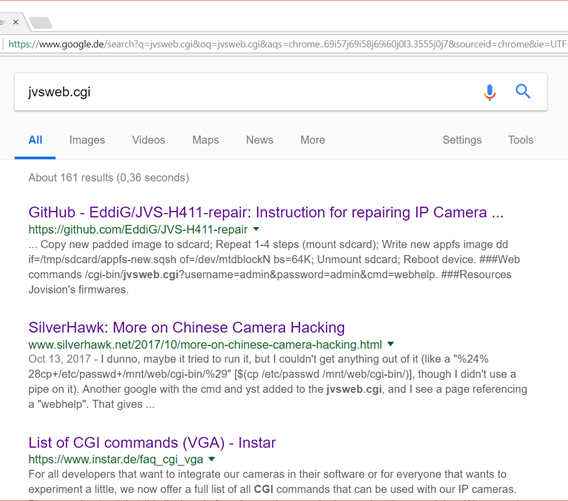Screen dimensions: 568x501
Task: Open List of CGI commands Instar link
Action: pyautogui.click(x=152, y=443)
